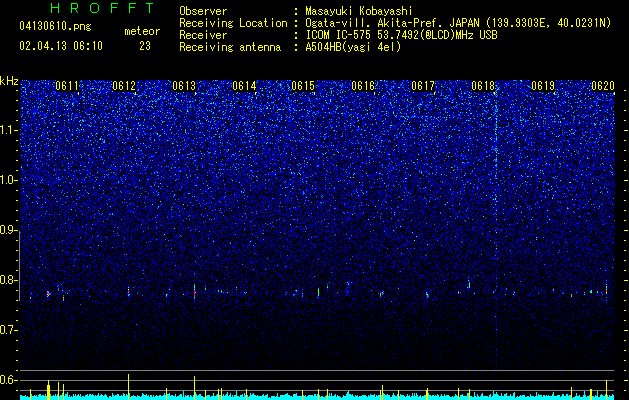Viewport: 629px width, 400px height.
Task: Click the 0.9 frequency axis label
Action: click(x=8, y=230)
